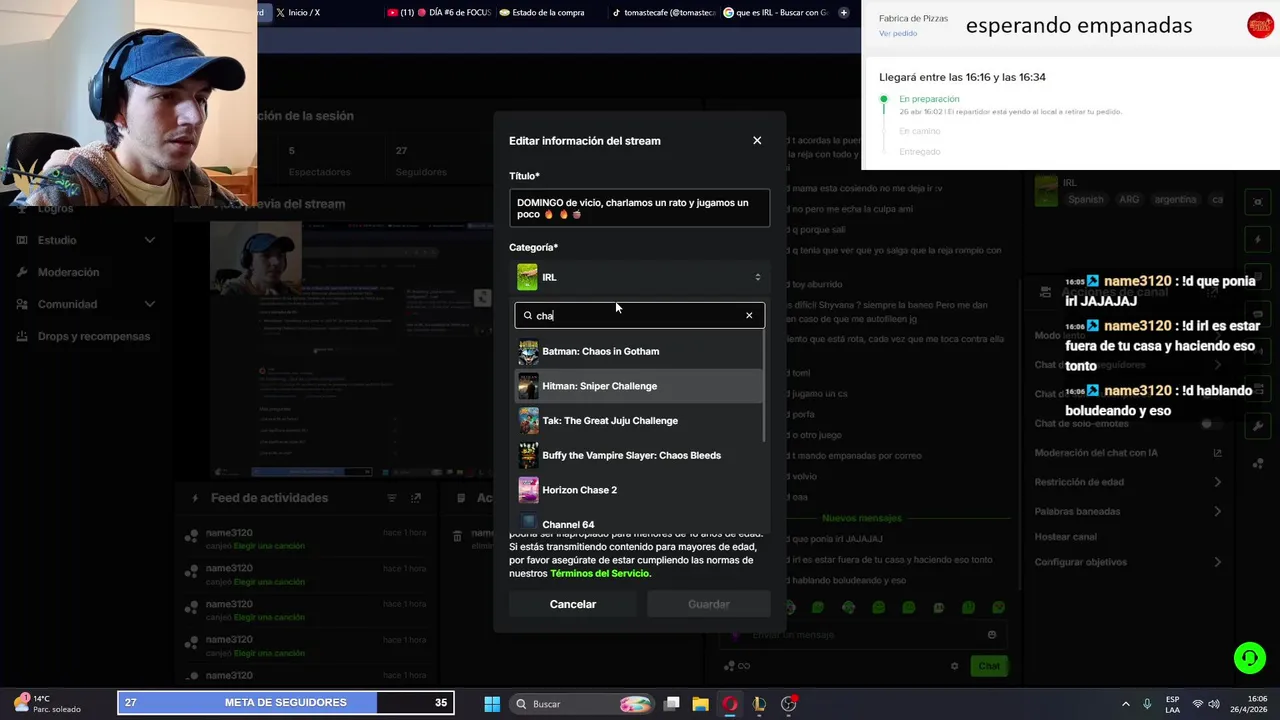Click the green support headset button
The width and height of the screenshot is (1280, 720).
coord(1250,658)
